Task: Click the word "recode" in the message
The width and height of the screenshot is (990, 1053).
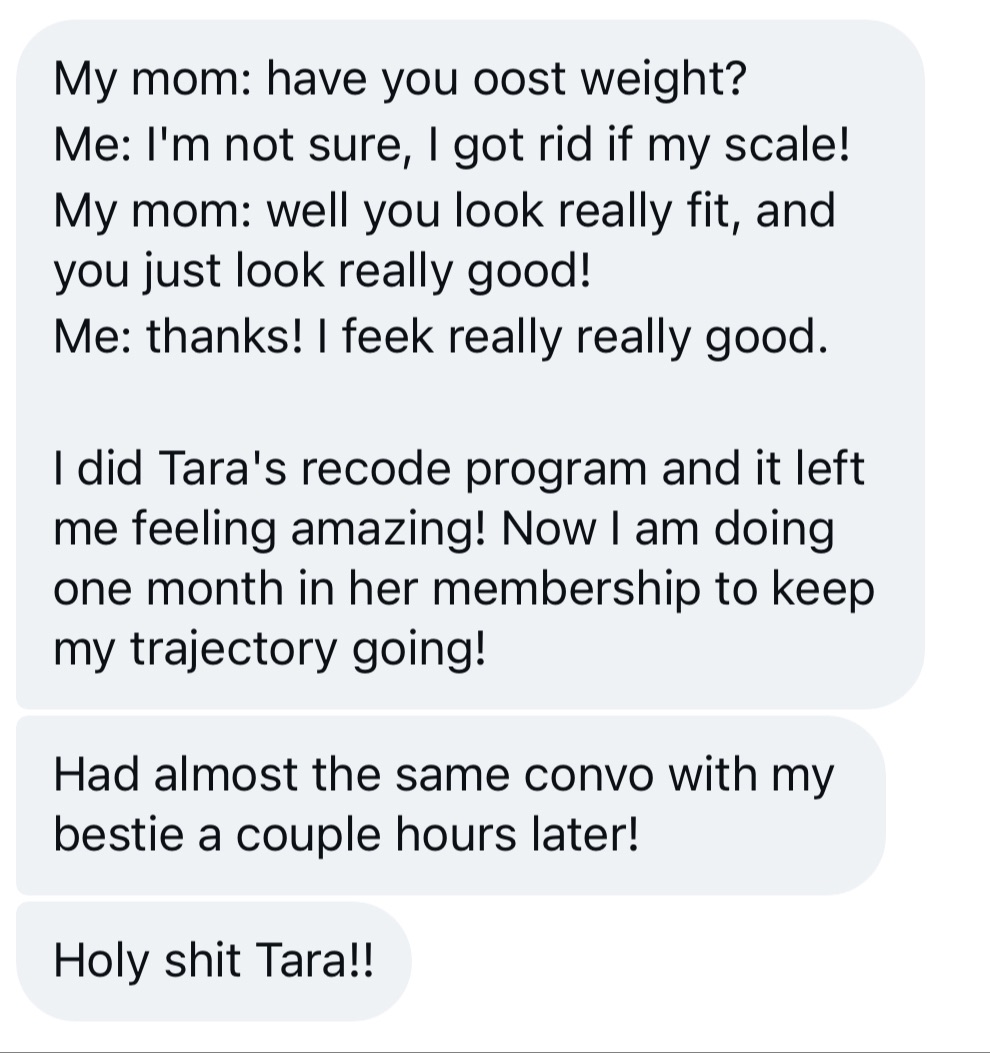Action: click(375, 468)
